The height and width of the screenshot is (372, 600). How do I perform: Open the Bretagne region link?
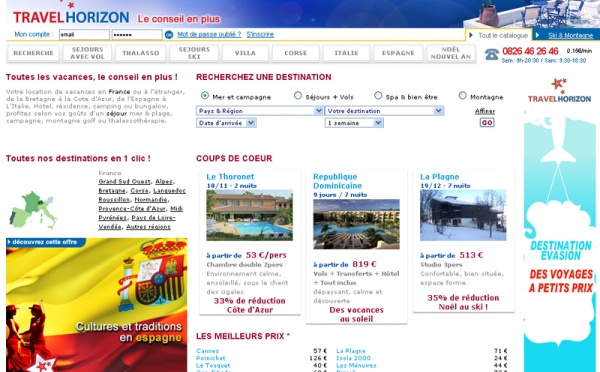click(x=112, y=191)
